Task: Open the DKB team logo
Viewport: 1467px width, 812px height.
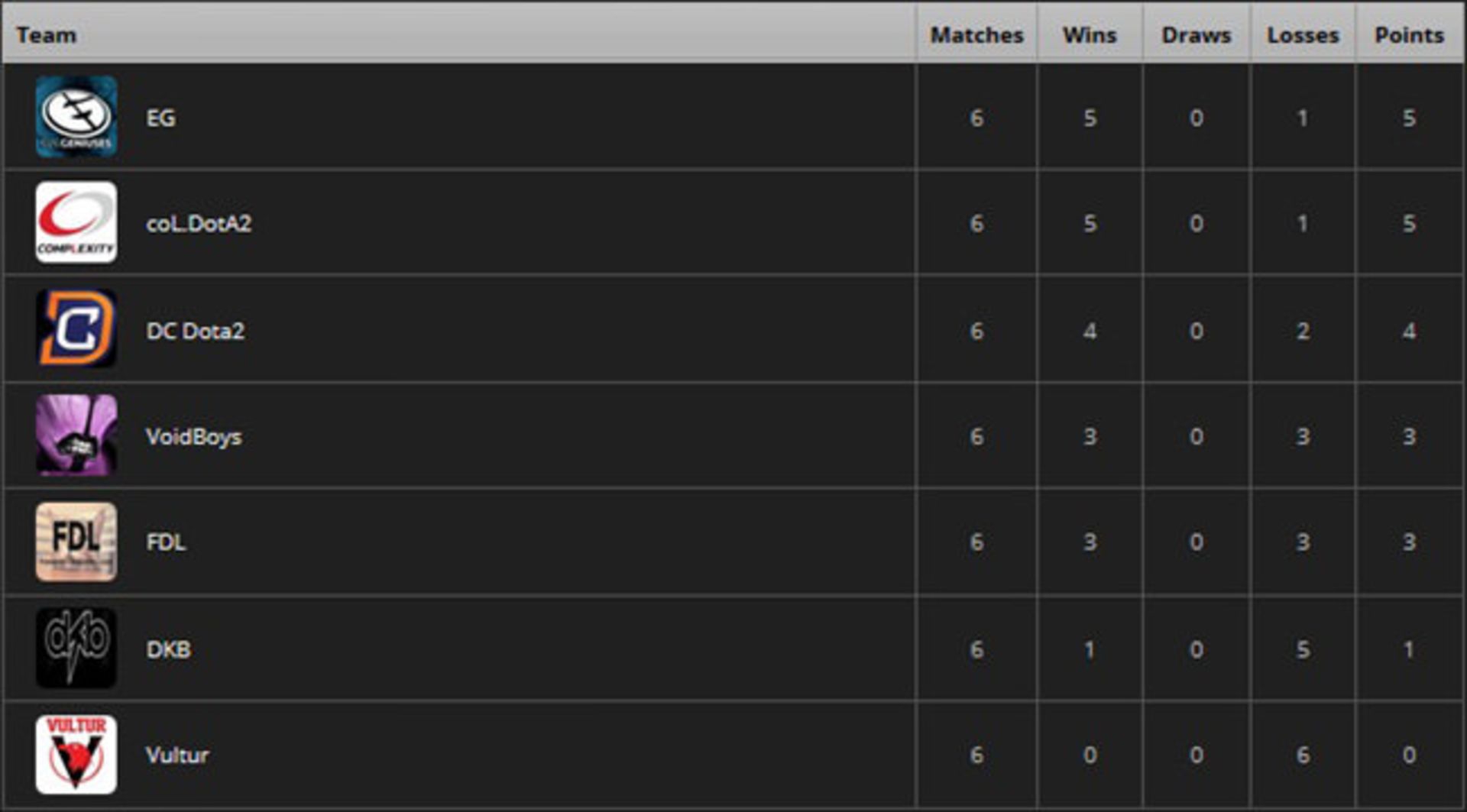Action: click(x=76, y=648)
